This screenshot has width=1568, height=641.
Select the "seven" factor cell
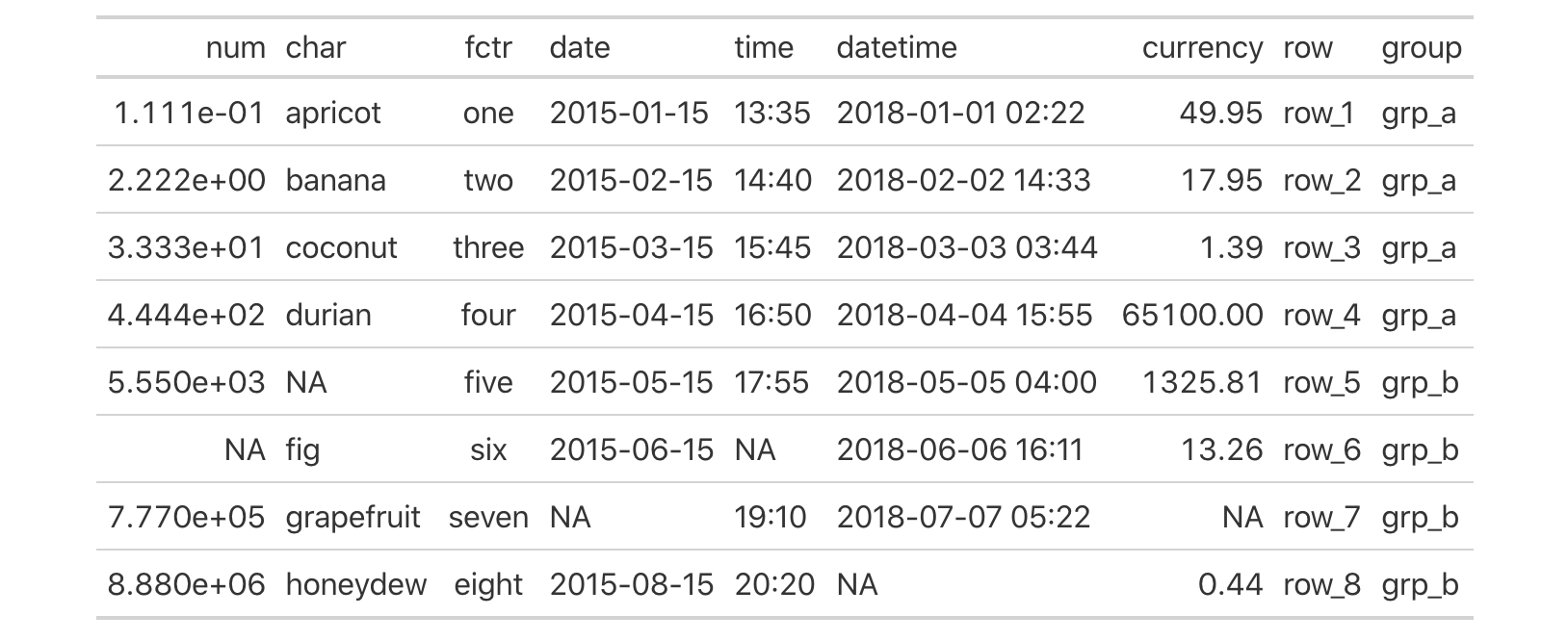[488, 518]
